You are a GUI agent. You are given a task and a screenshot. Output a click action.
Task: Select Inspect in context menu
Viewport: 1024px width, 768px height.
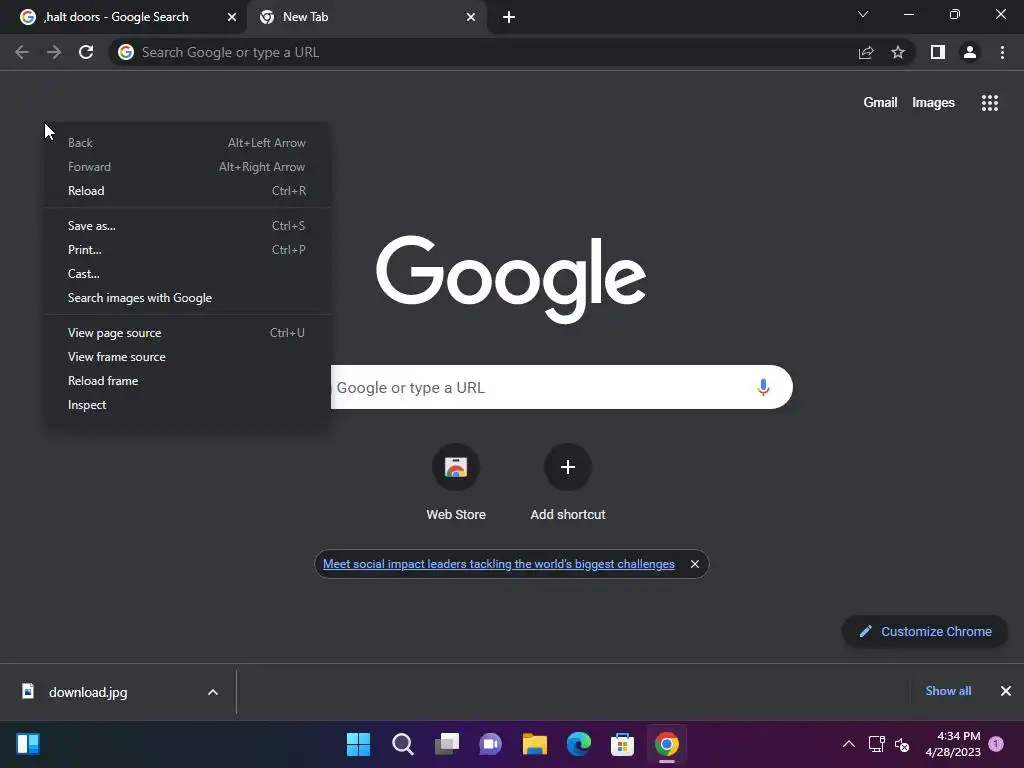(187, 405)
